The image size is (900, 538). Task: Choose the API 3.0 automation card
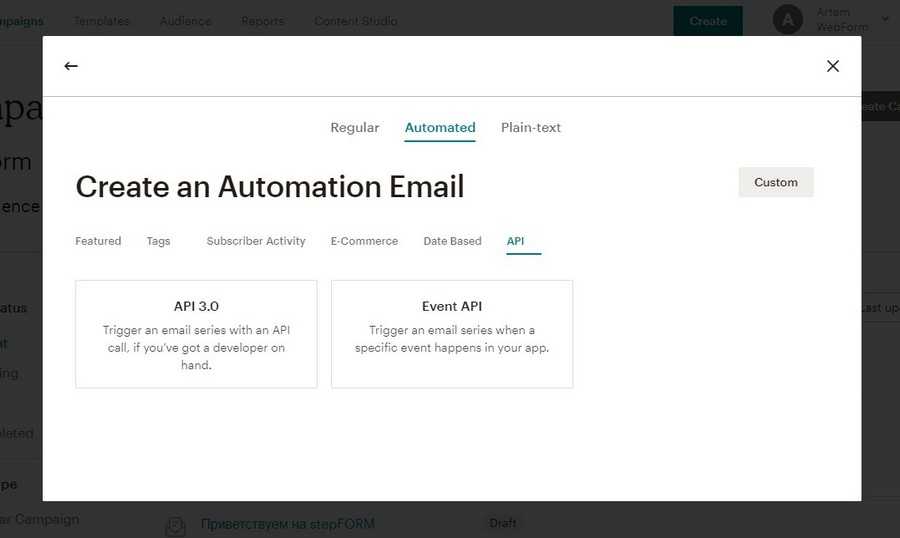[x=196, y=334]
